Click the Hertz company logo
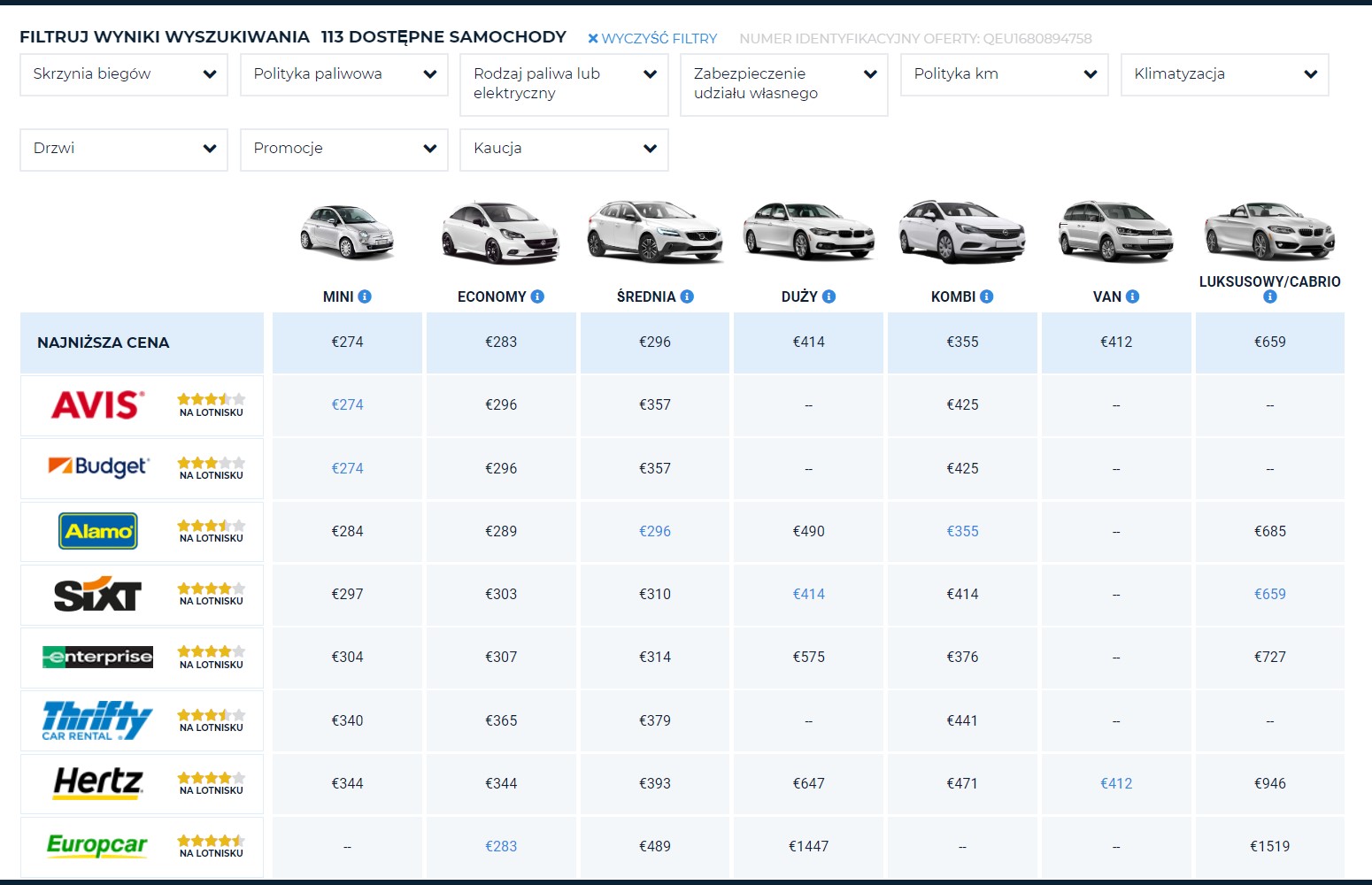1372x885 pixels. [97, 783]
